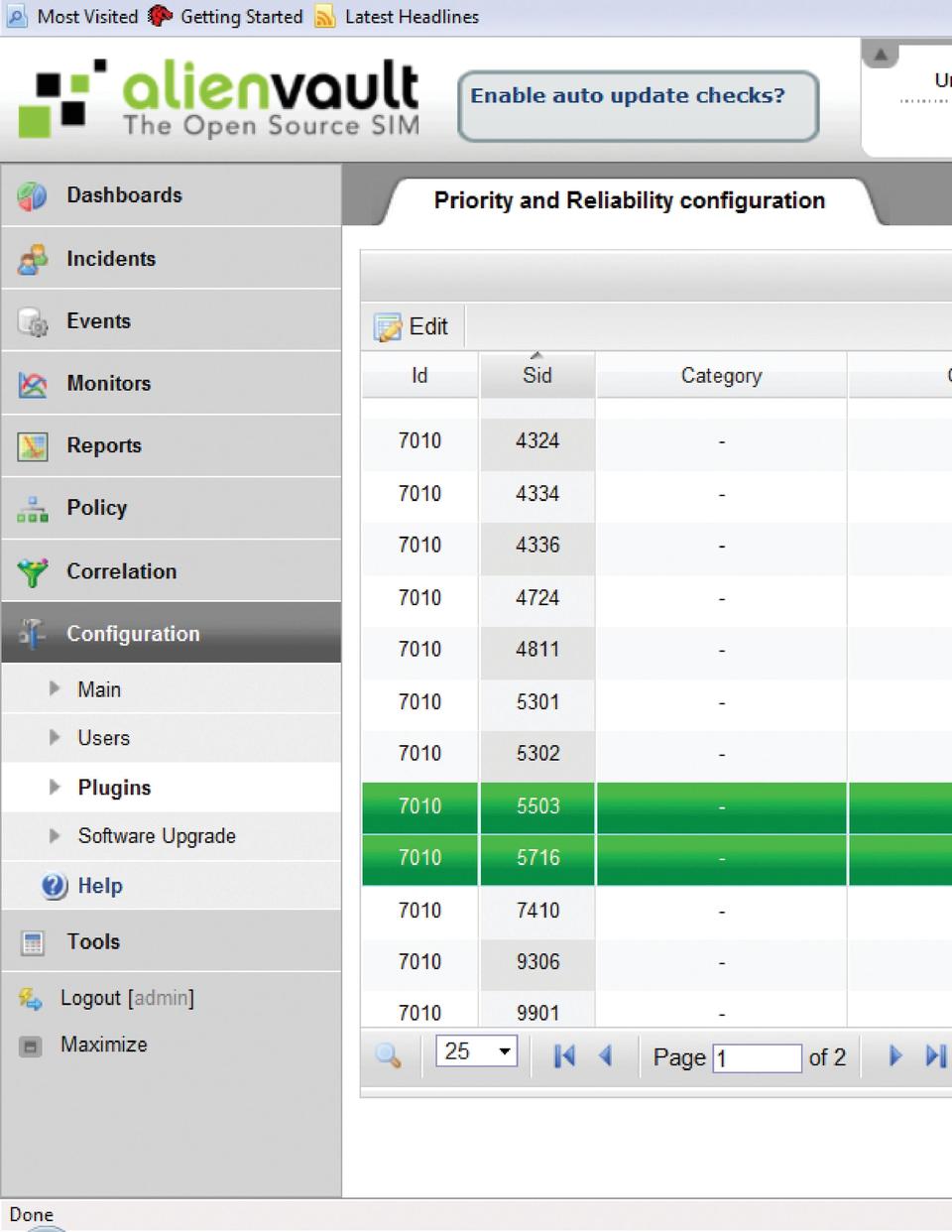Select the row with Sid 5301
This screenshot has height=1232, width=952.
[537, 702]
